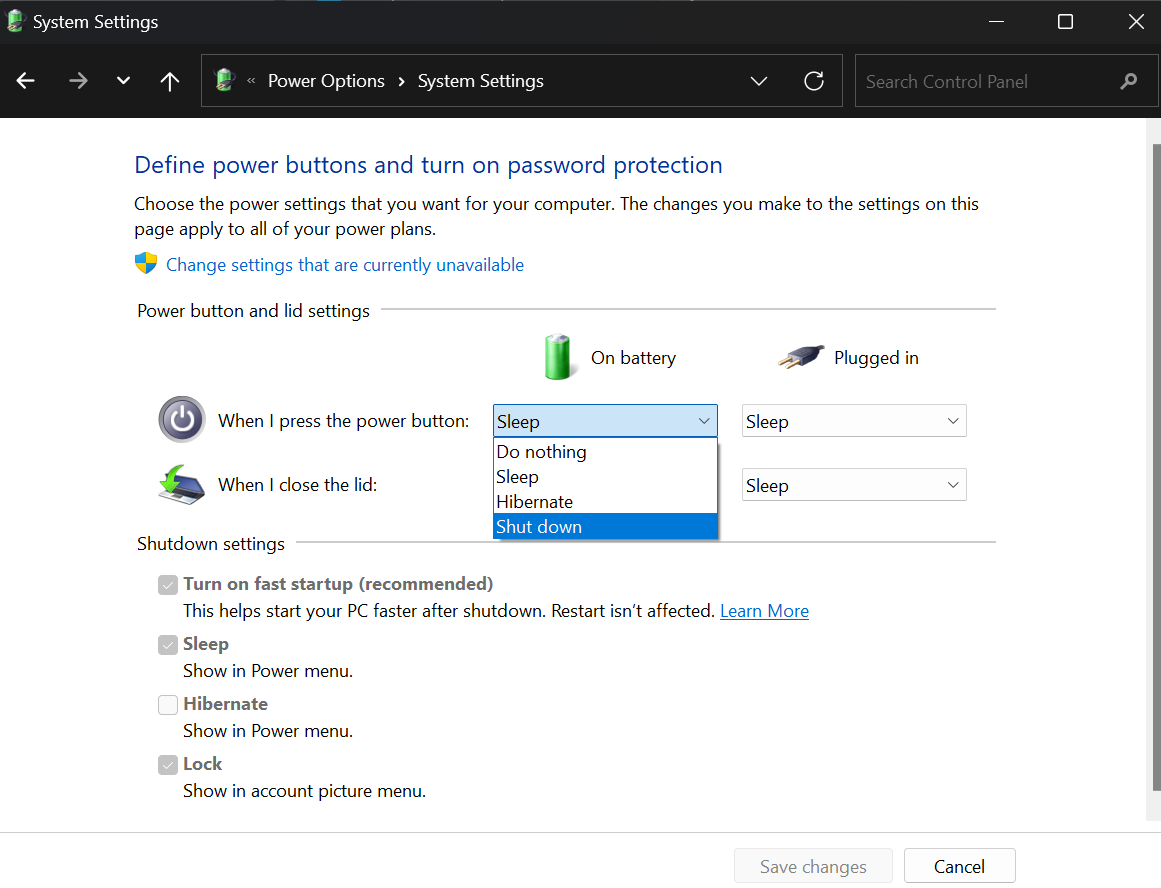This screenshot has width=1161, height=888.
Task: Click the UAC shield icon
Action: click(x=146, y=264)
